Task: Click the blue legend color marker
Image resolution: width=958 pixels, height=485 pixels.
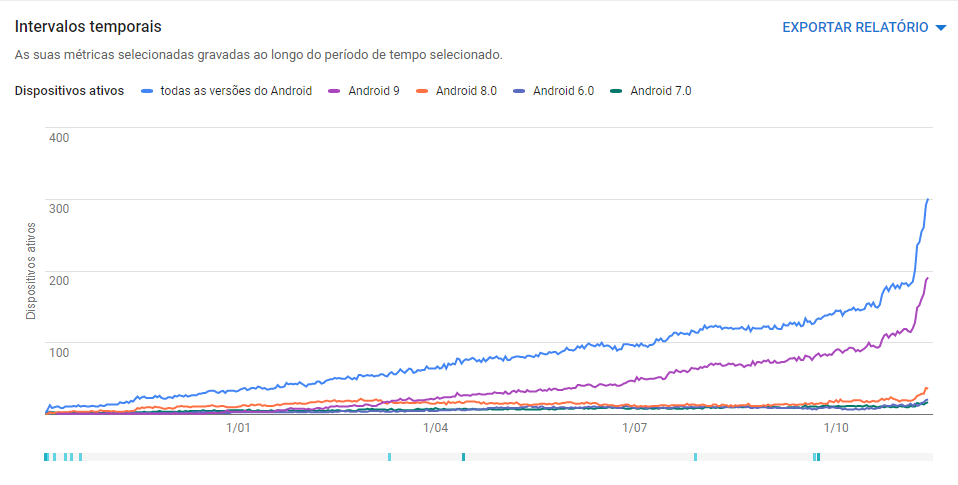Action: (148, 91)
